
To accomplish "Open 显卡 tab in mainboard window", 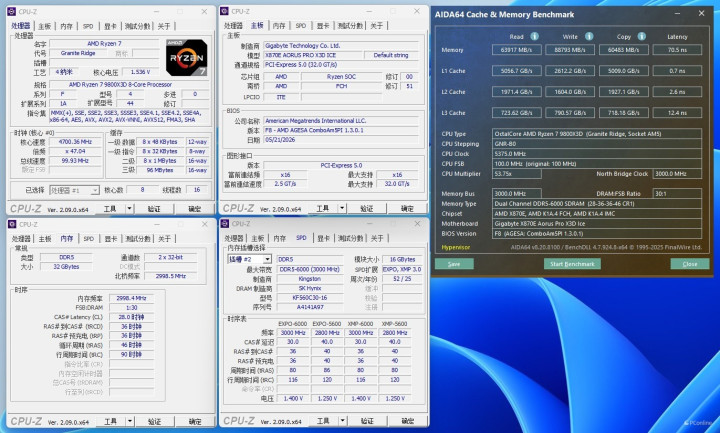I will tap(323, 26).
